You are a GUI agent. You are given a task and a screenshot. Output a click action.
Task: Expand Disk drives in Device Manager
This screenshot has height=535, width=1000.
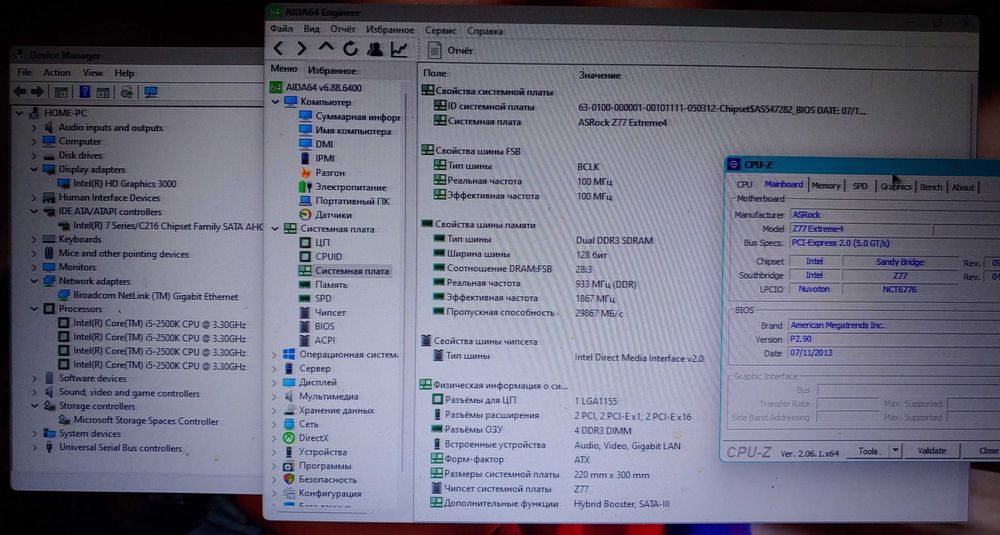click(34, 156)
